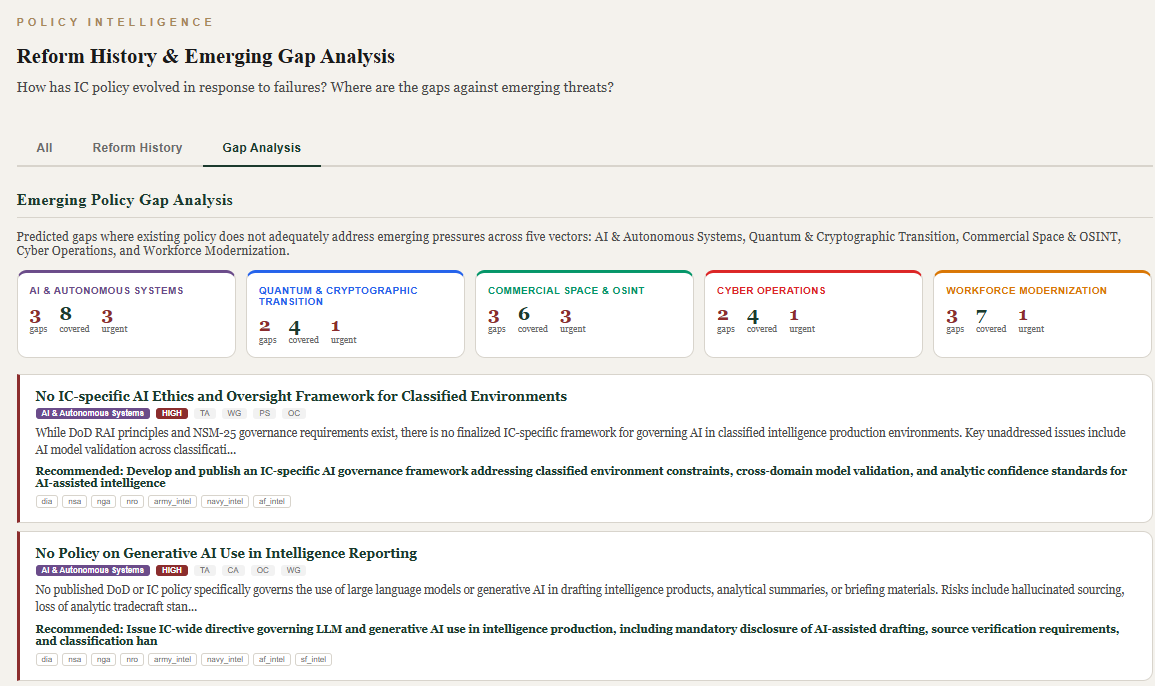Click the navy_intel tag under the AI Ethics gap

tap(225, 502)
